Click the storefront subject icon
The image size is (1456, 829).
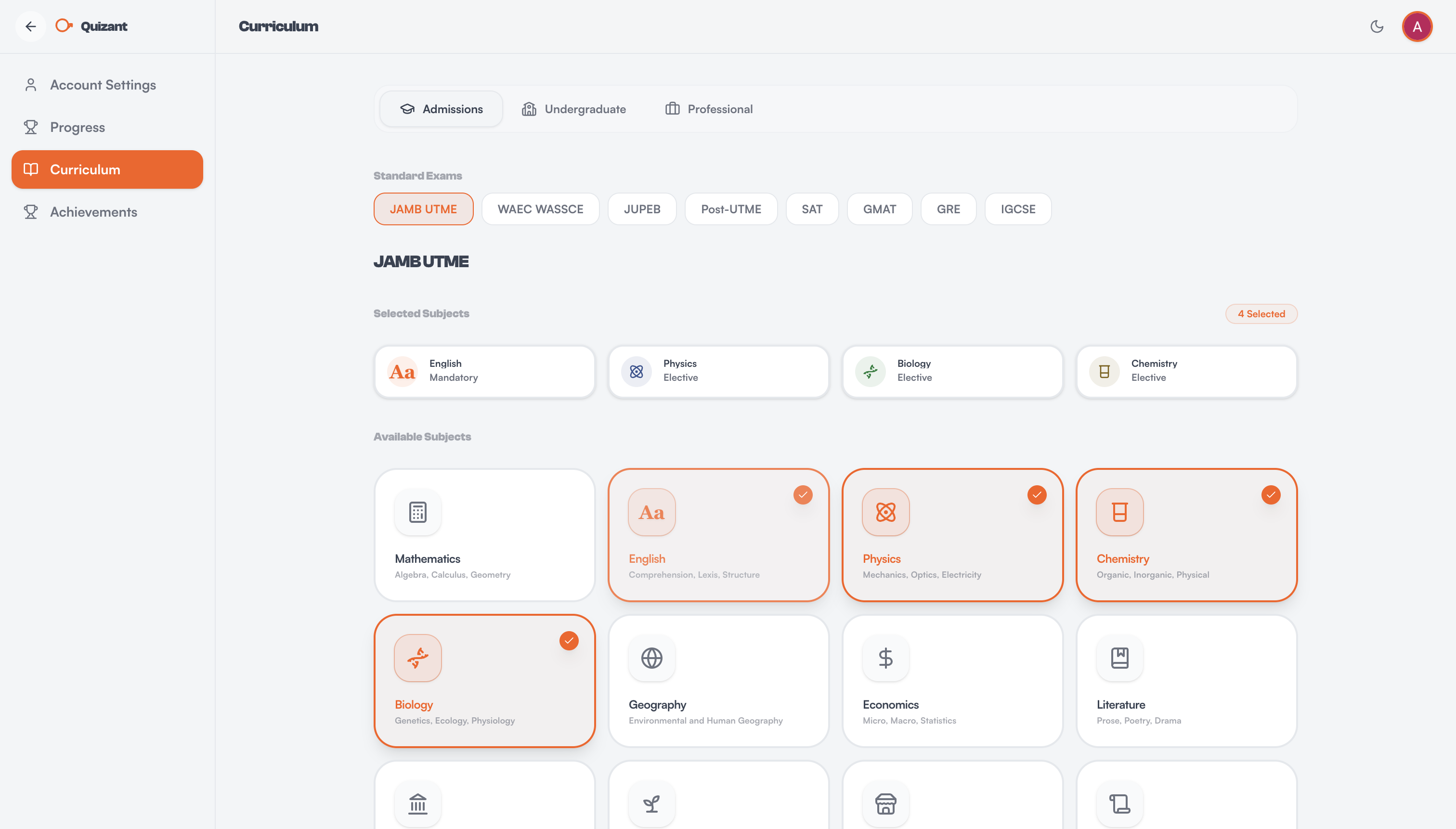(886, 804)
